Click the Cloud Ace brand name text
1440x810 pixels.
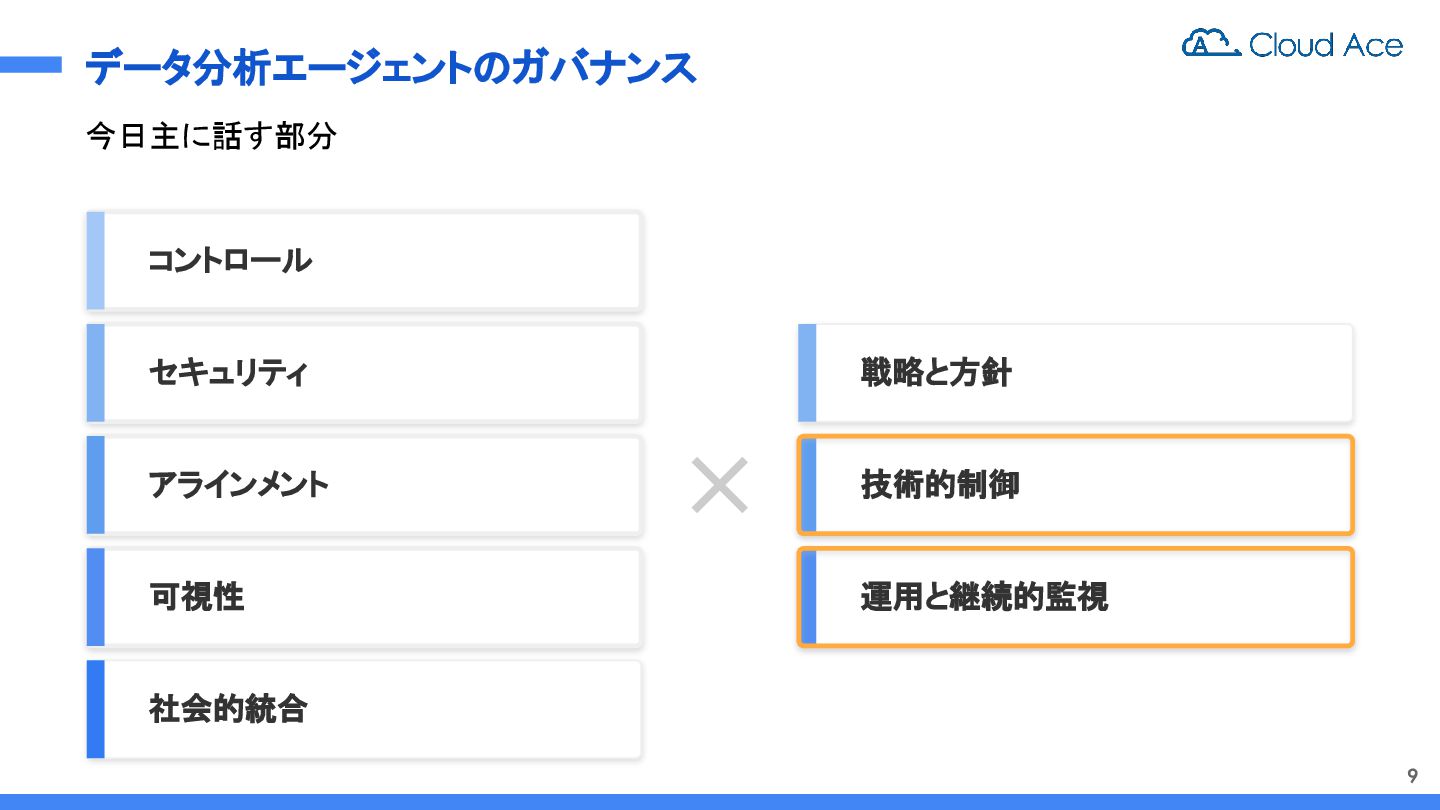coord(1325,45)
